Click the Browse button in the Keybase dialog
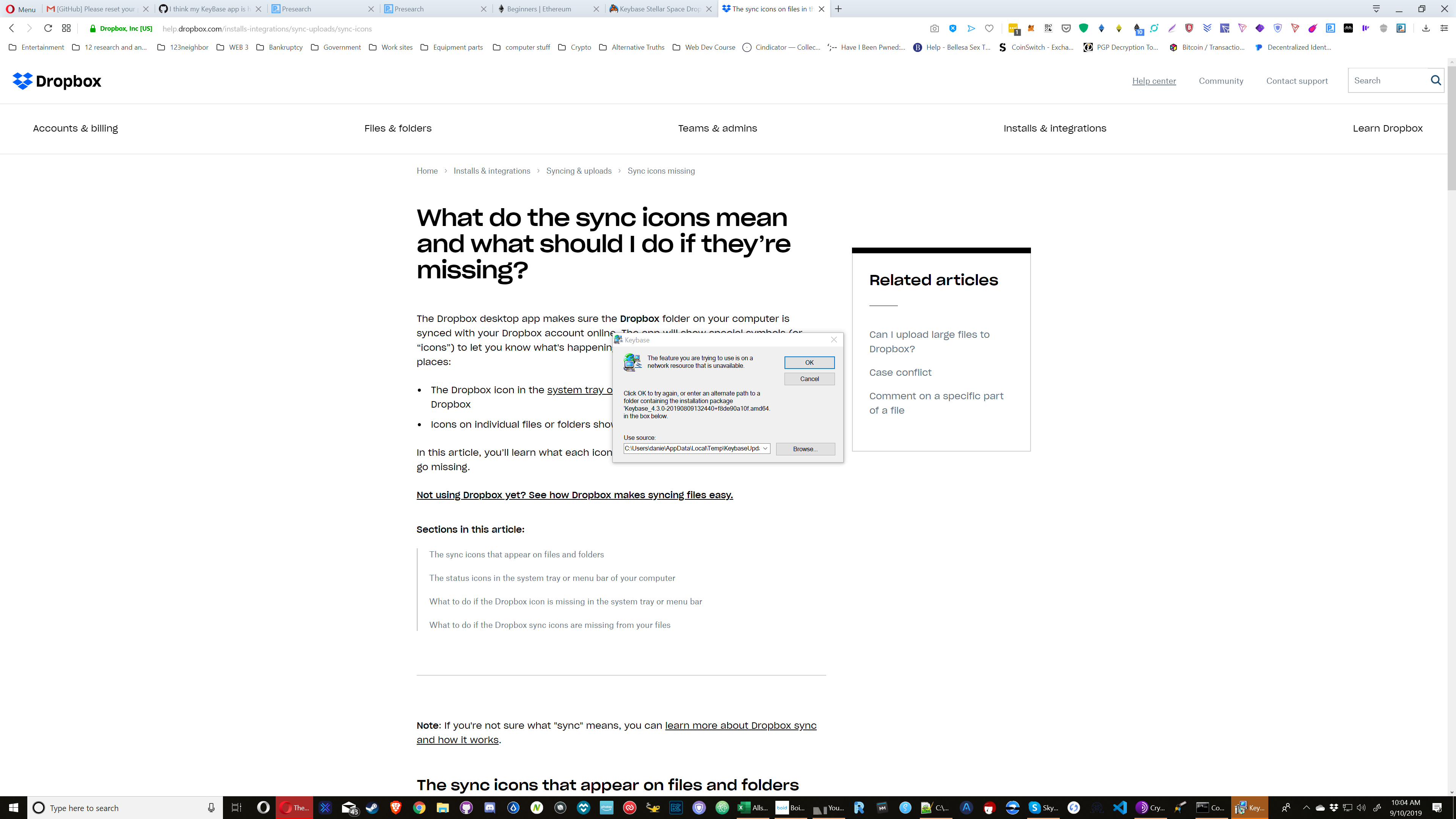The width and height of the screenshot is (1456, 819). click(805, 449)
